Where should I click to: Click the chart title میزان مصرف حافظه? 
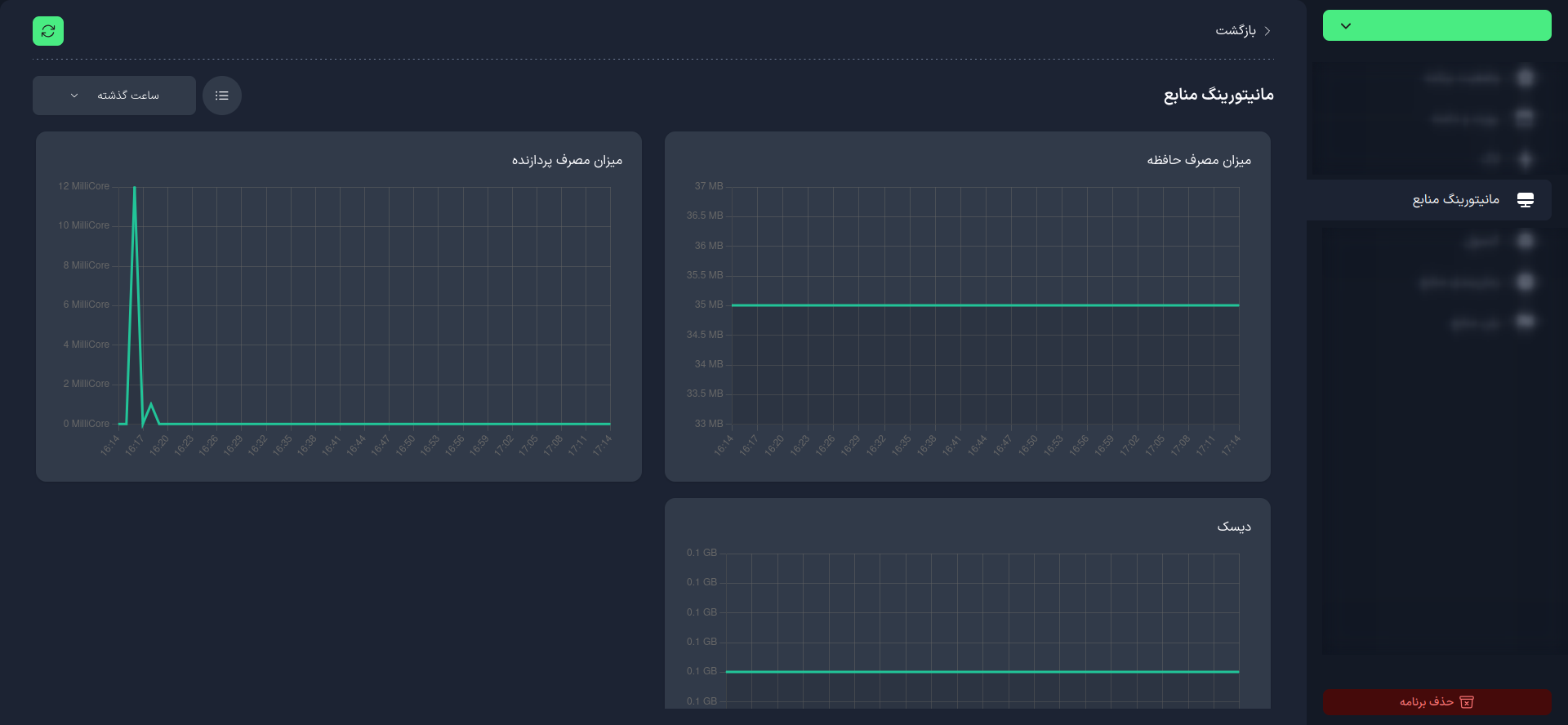(1199, 160)
